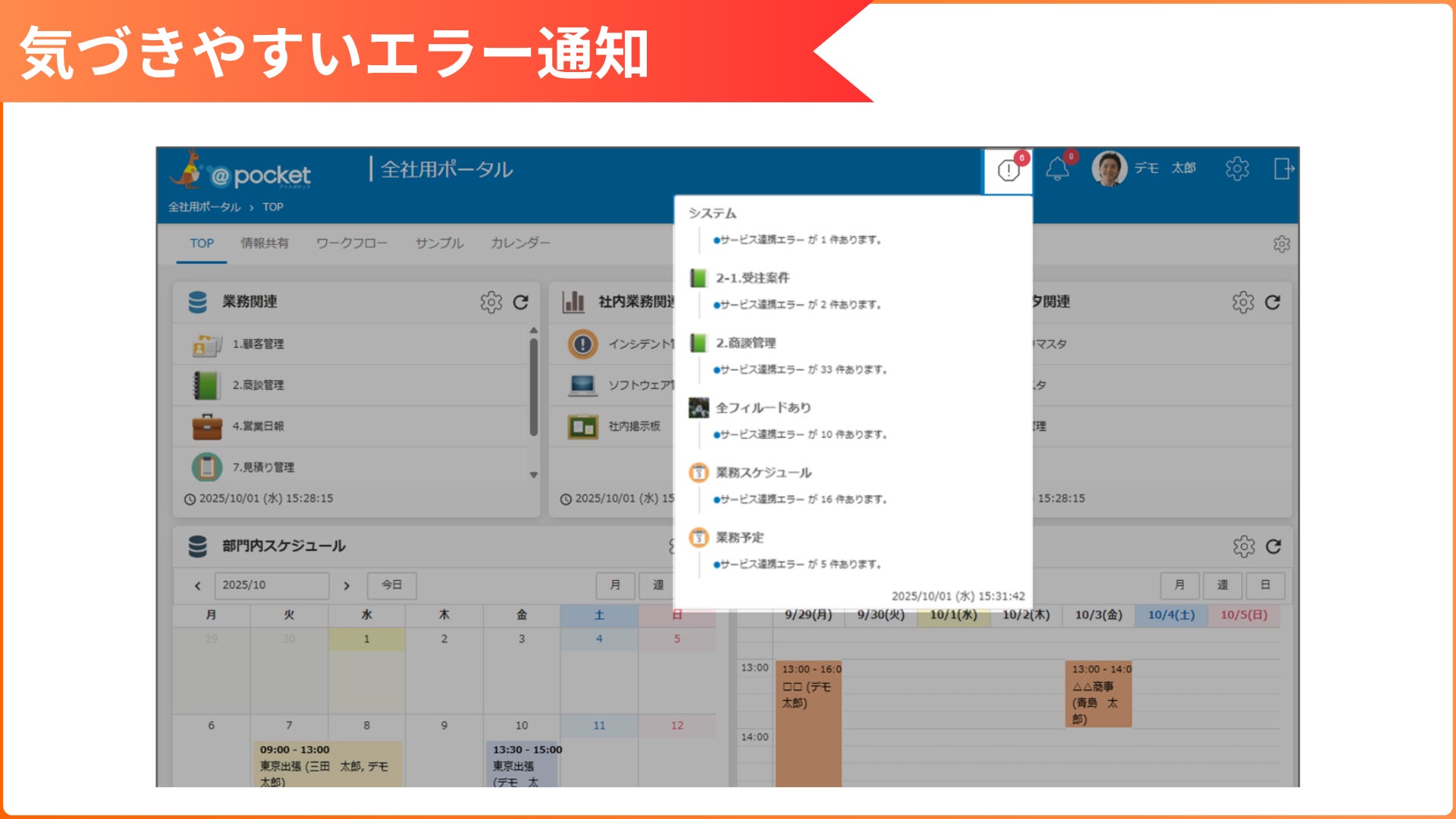Open header settings gear next to デモ 太郎
The image size is (1456, 819).
click(x=1237, y=168)
